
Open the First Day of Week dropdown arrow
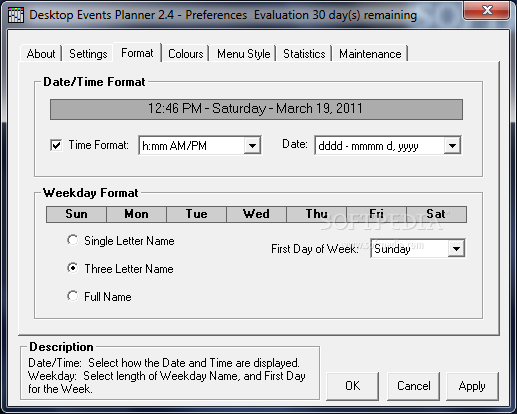pos(456,248)
